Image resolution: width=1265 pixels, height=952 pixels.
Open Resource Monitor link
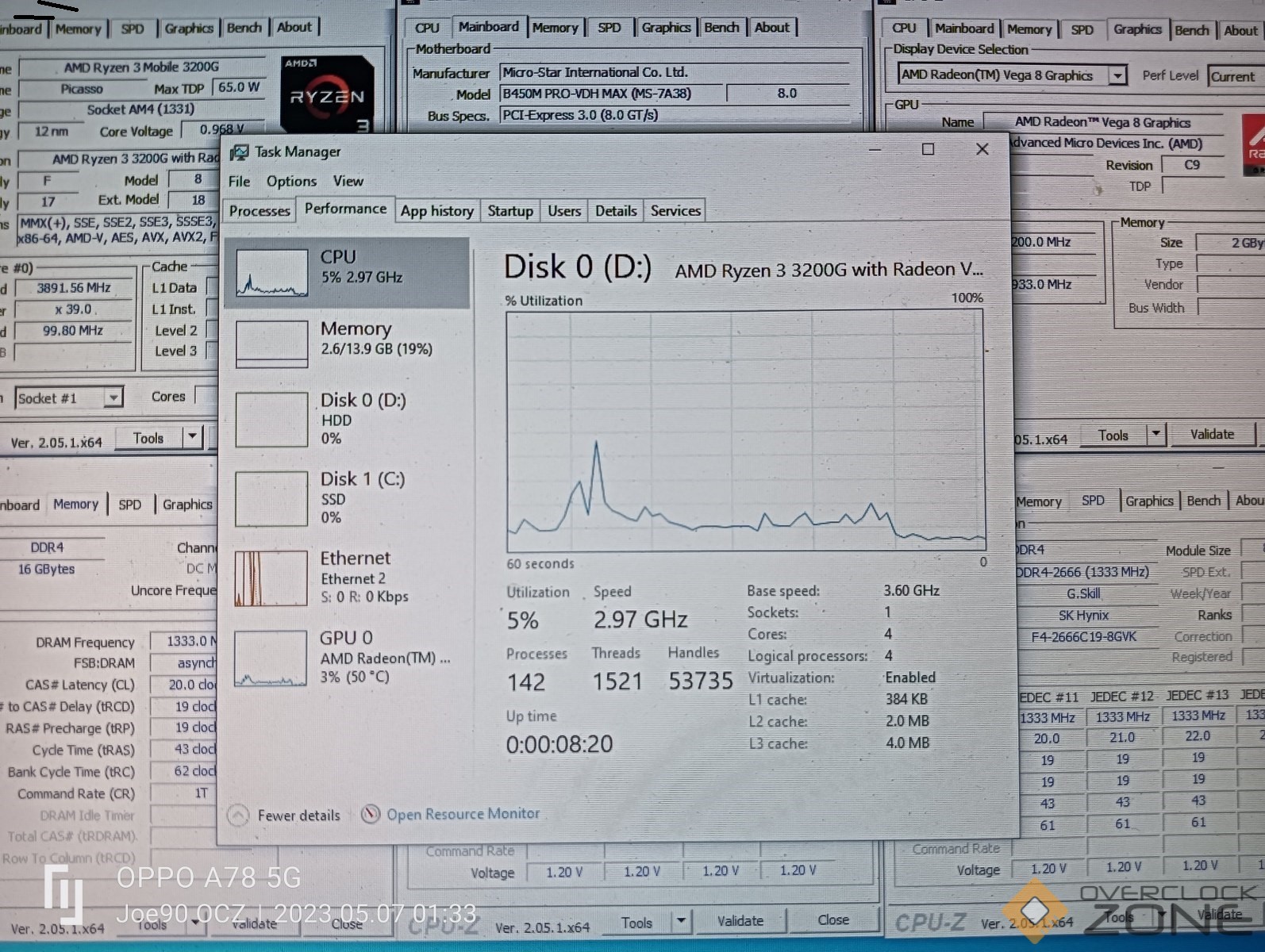[463, 814]
